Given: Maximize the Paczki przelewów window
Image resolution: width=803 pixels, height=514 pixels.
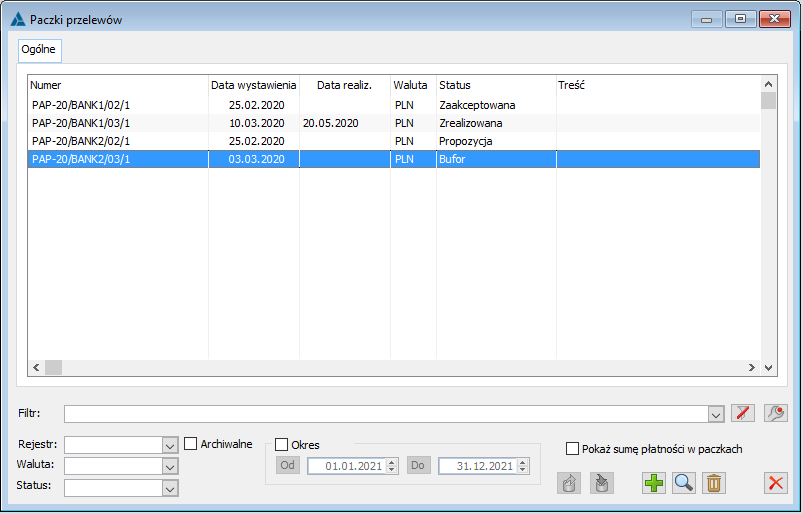Looking at the screenshot, I should coord(741,19).
